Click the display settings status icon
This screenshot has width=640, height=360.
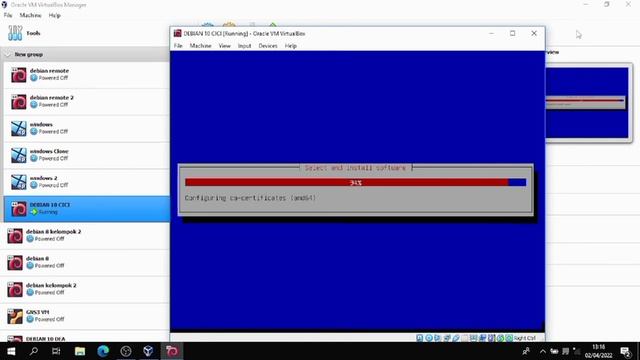pyautogui.click(x=473, y=338)
